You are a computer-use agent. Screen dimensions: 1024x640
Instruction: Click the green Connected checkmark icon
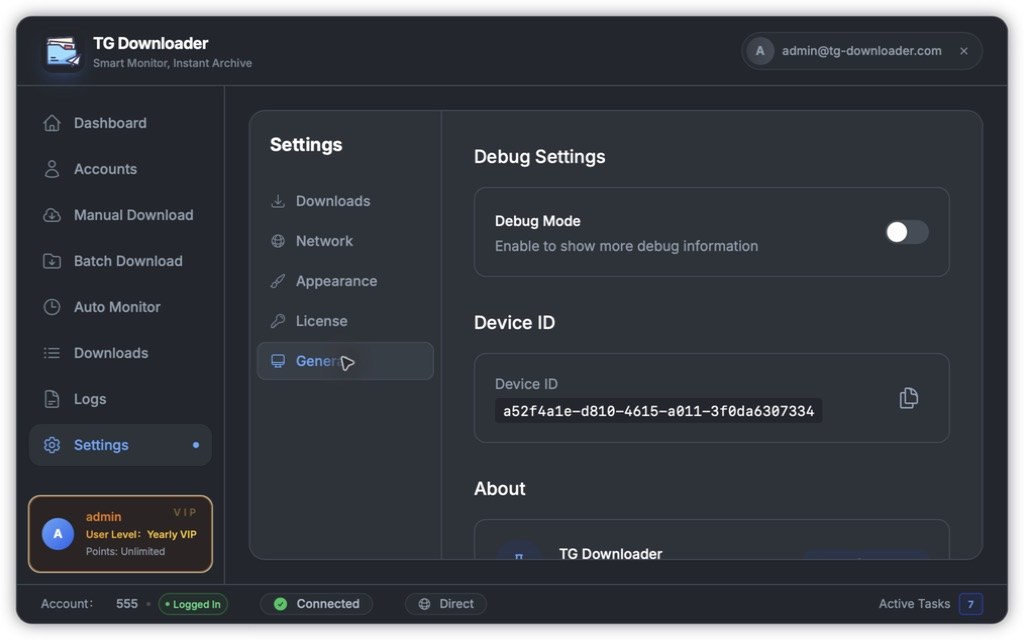280,604
